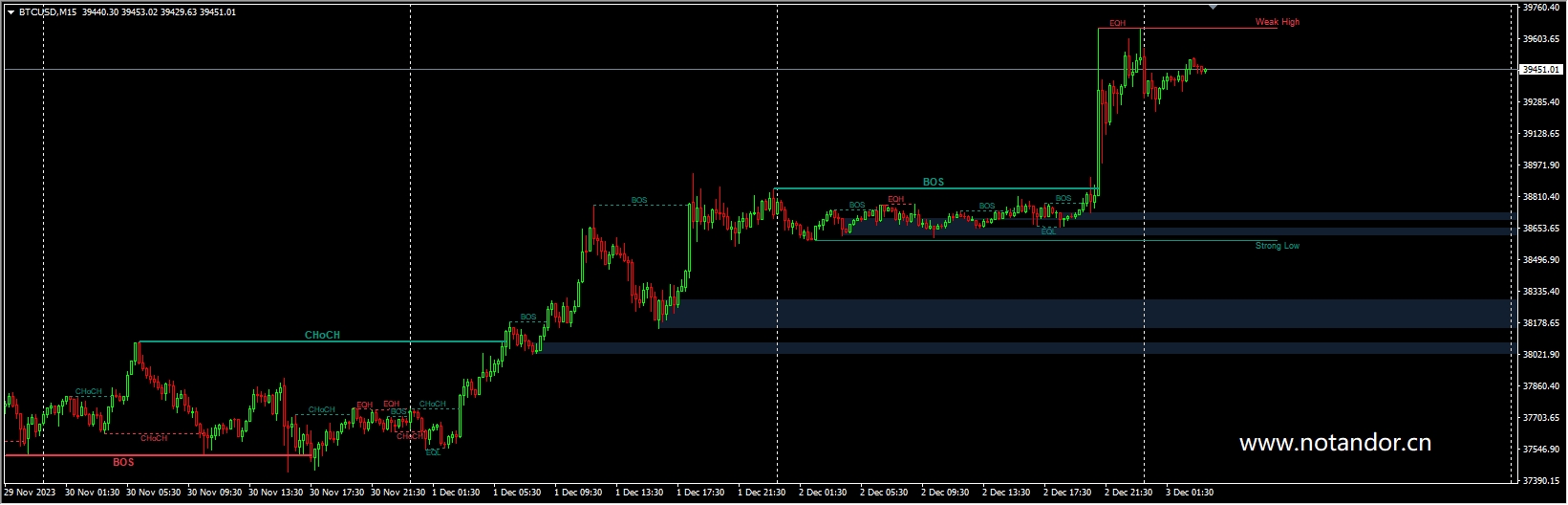
Task: Click the large green CHoCH label
Action: point(322,336)
